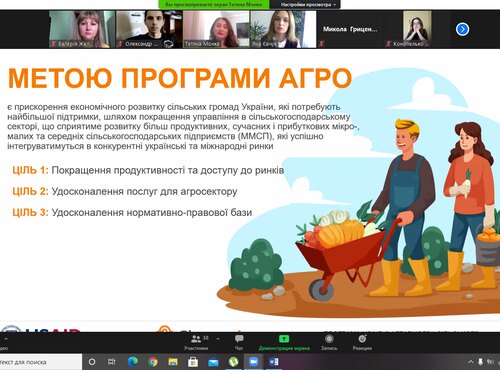Switch to Zoom in the taskbar
The image size is (500, 370).
point(254,362)
